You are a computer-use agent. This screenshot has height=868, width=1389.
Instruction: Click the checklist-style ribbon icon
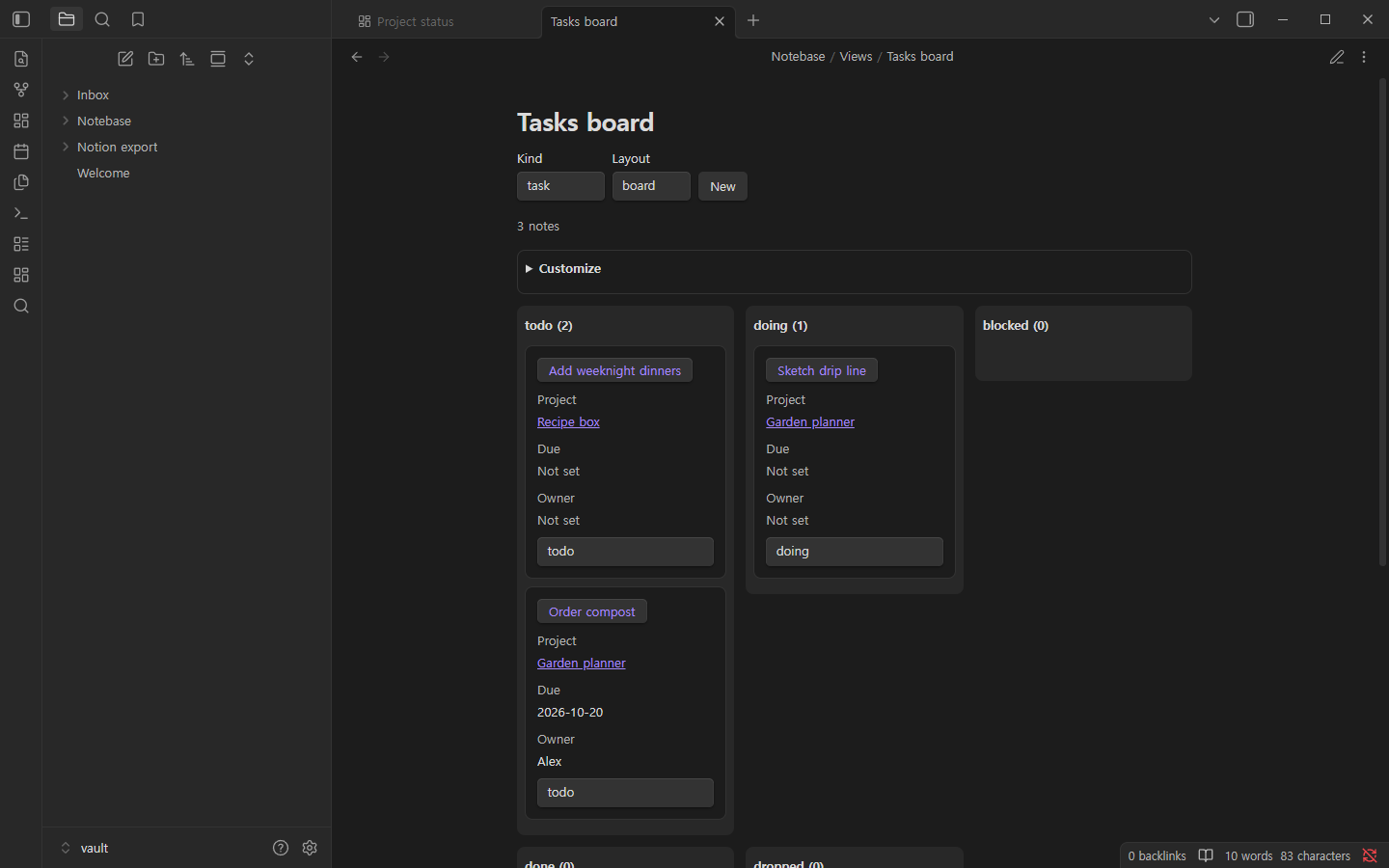pos(21,244)
